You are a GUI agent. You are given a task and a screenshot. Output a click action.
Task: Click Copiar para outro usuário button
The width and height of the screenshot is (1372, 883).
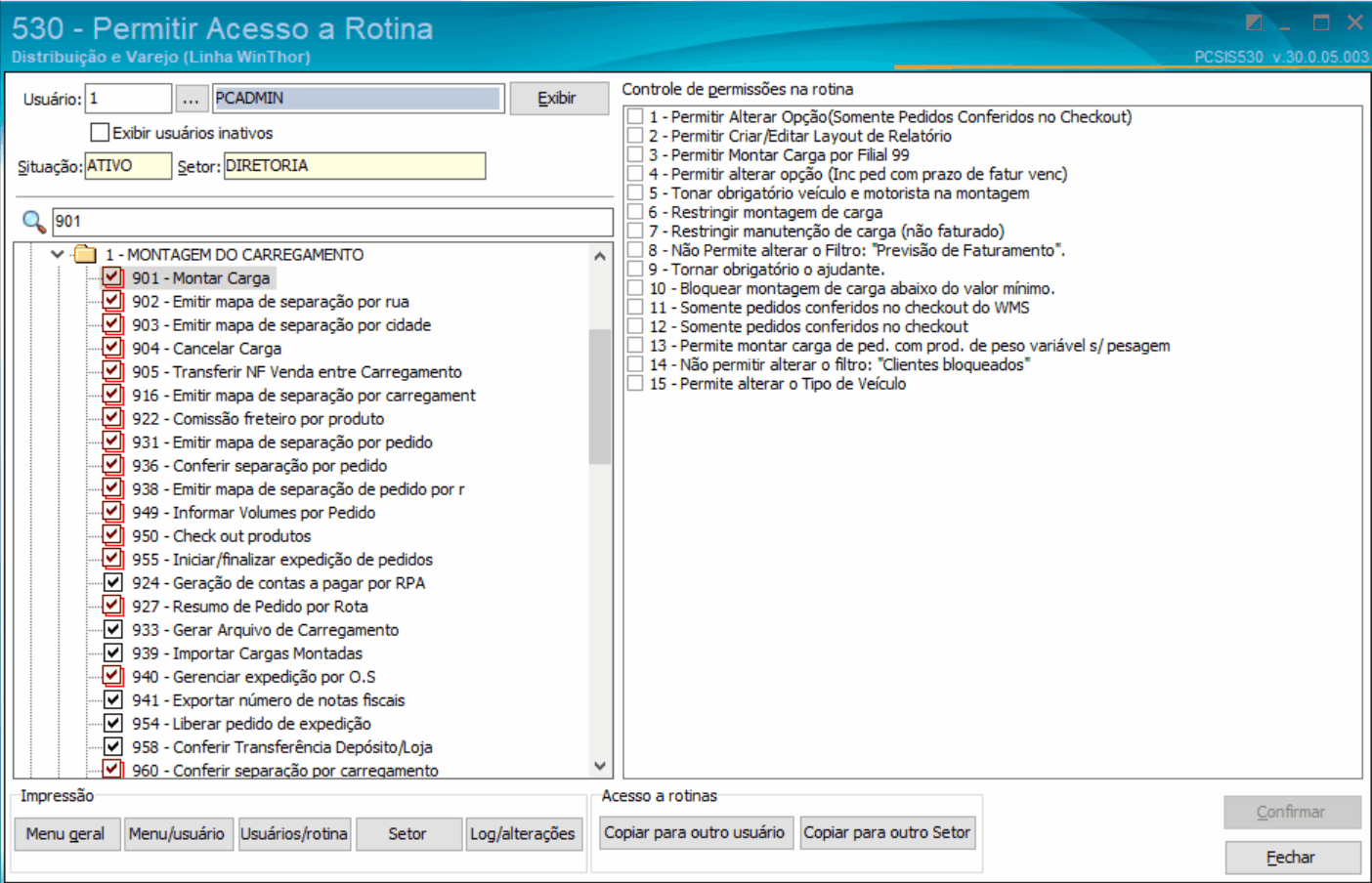click(694, 832)
